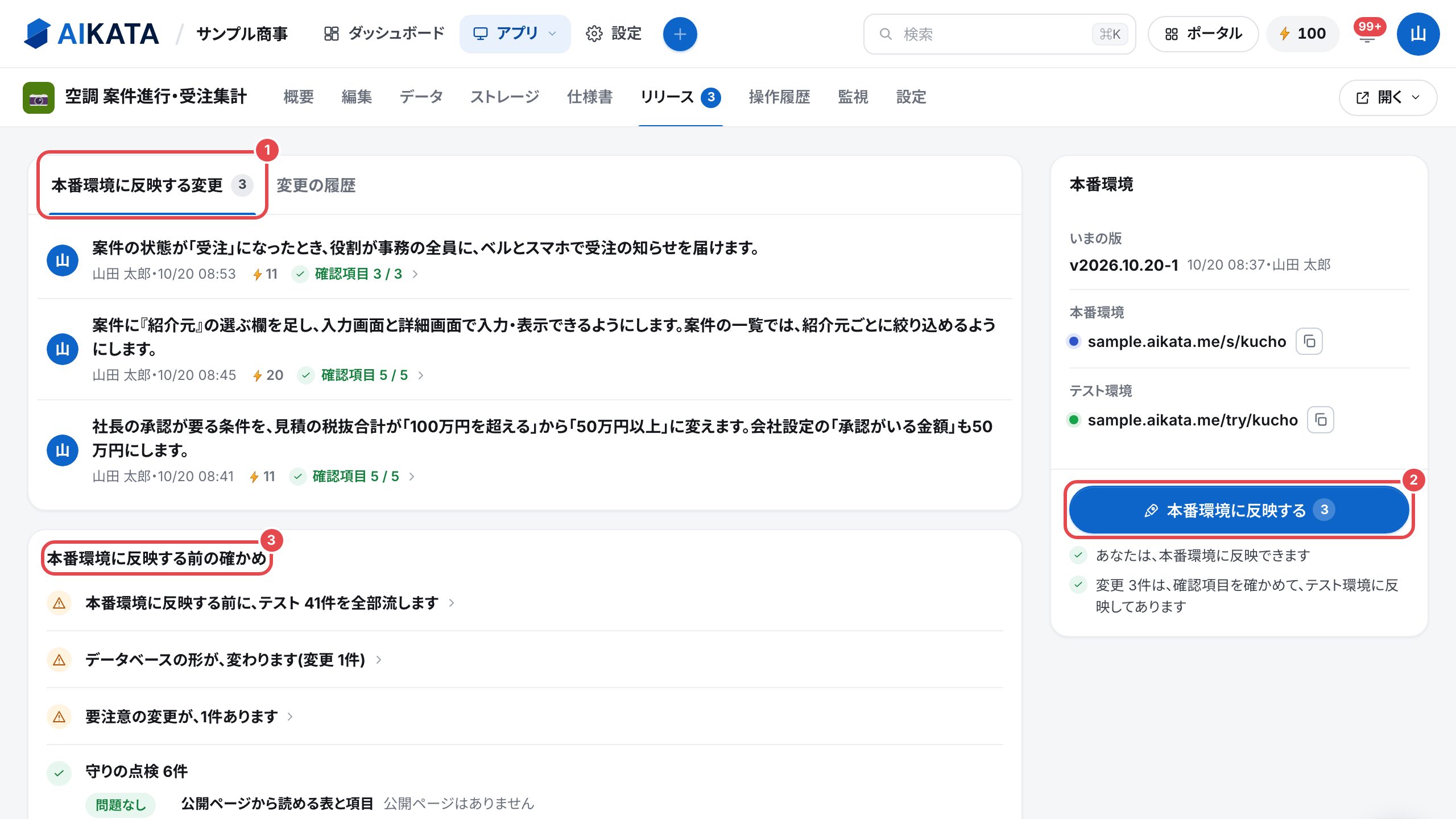The height and width of the screenshot is (819, 1456).
Task: Switch to 変更の履歴 tab
Action: [316, 185]
